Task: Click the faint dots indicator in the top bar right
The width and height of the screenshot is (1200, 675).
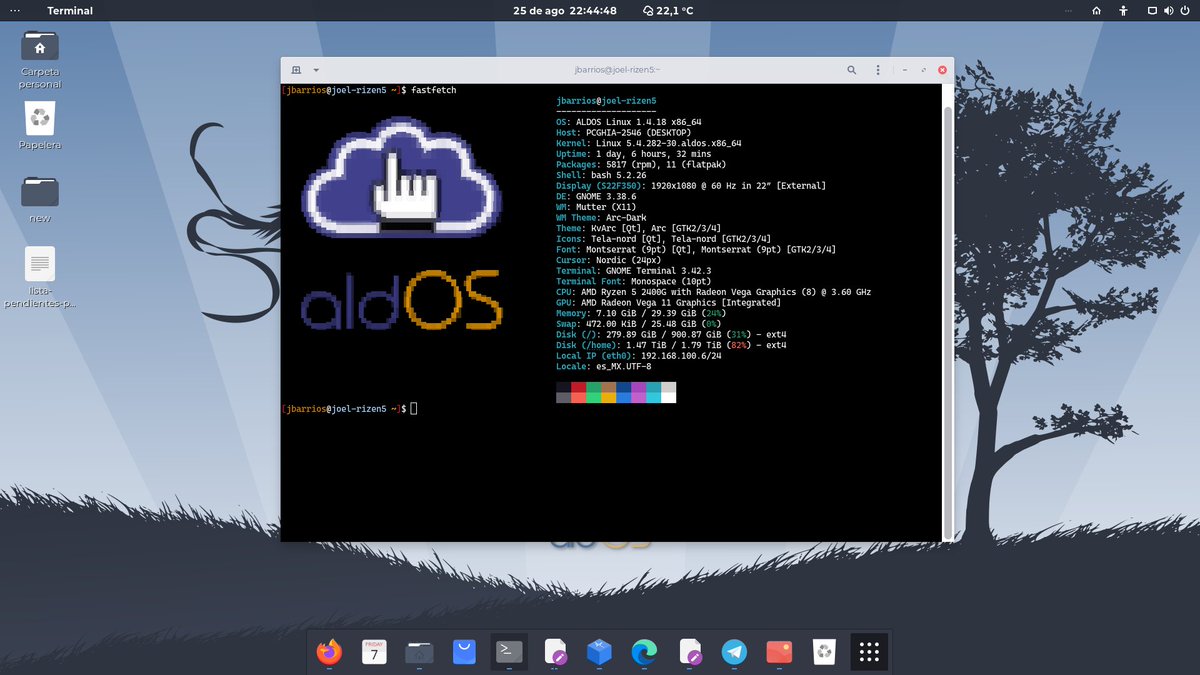Action: [x=1069, y=11]
